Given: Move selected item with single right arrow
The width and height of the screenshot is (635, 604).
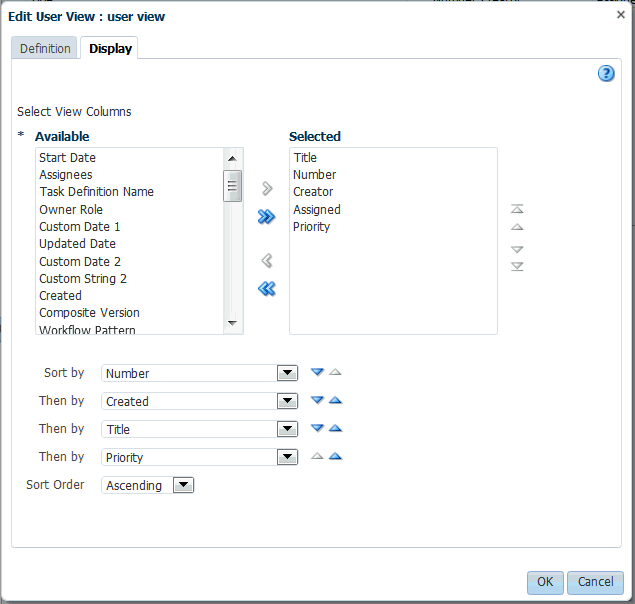Looking at the screenshot, I should click(267, 188).
